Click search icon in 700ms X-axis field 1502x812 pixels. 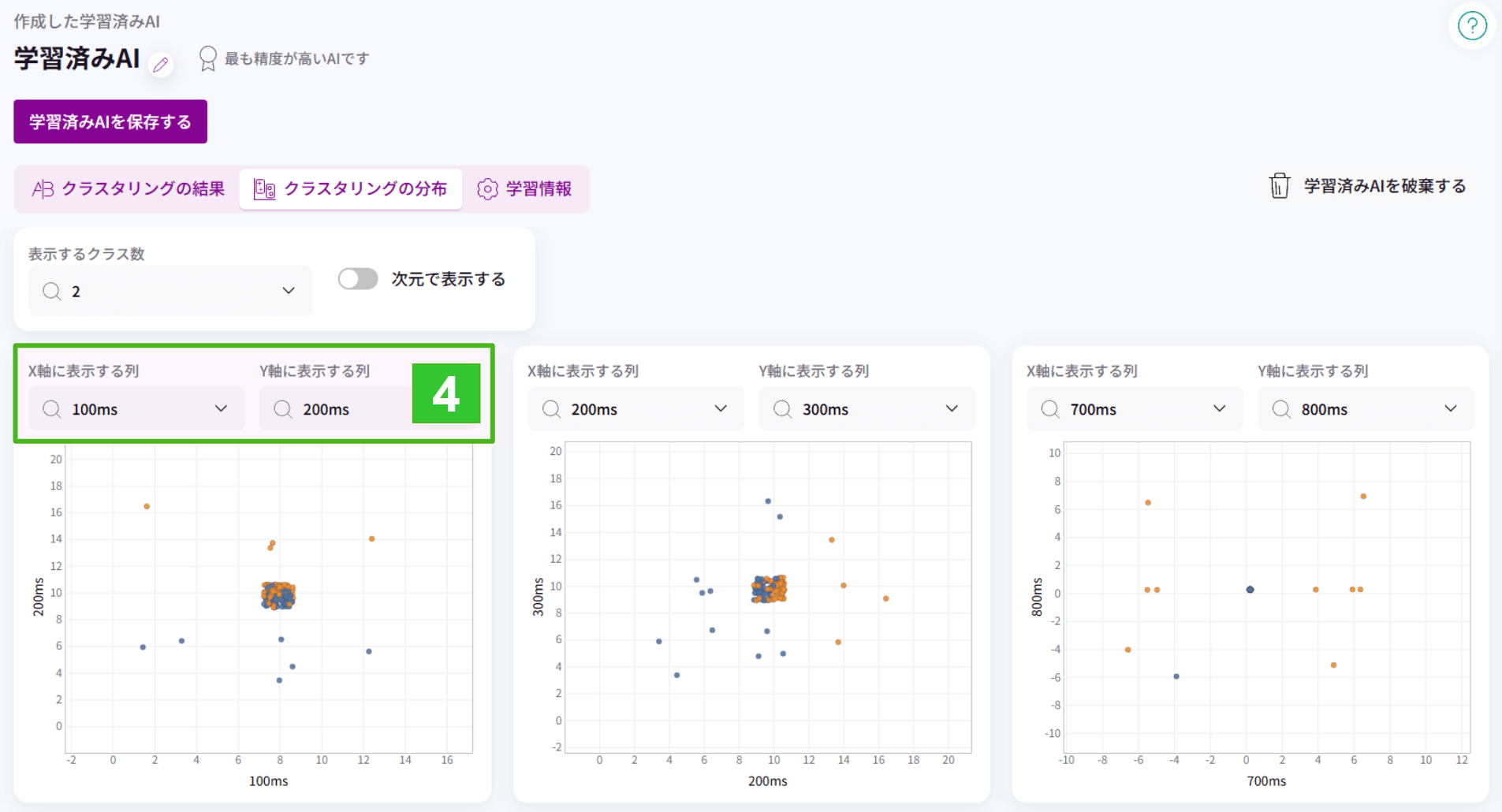tap(1049, 409)
